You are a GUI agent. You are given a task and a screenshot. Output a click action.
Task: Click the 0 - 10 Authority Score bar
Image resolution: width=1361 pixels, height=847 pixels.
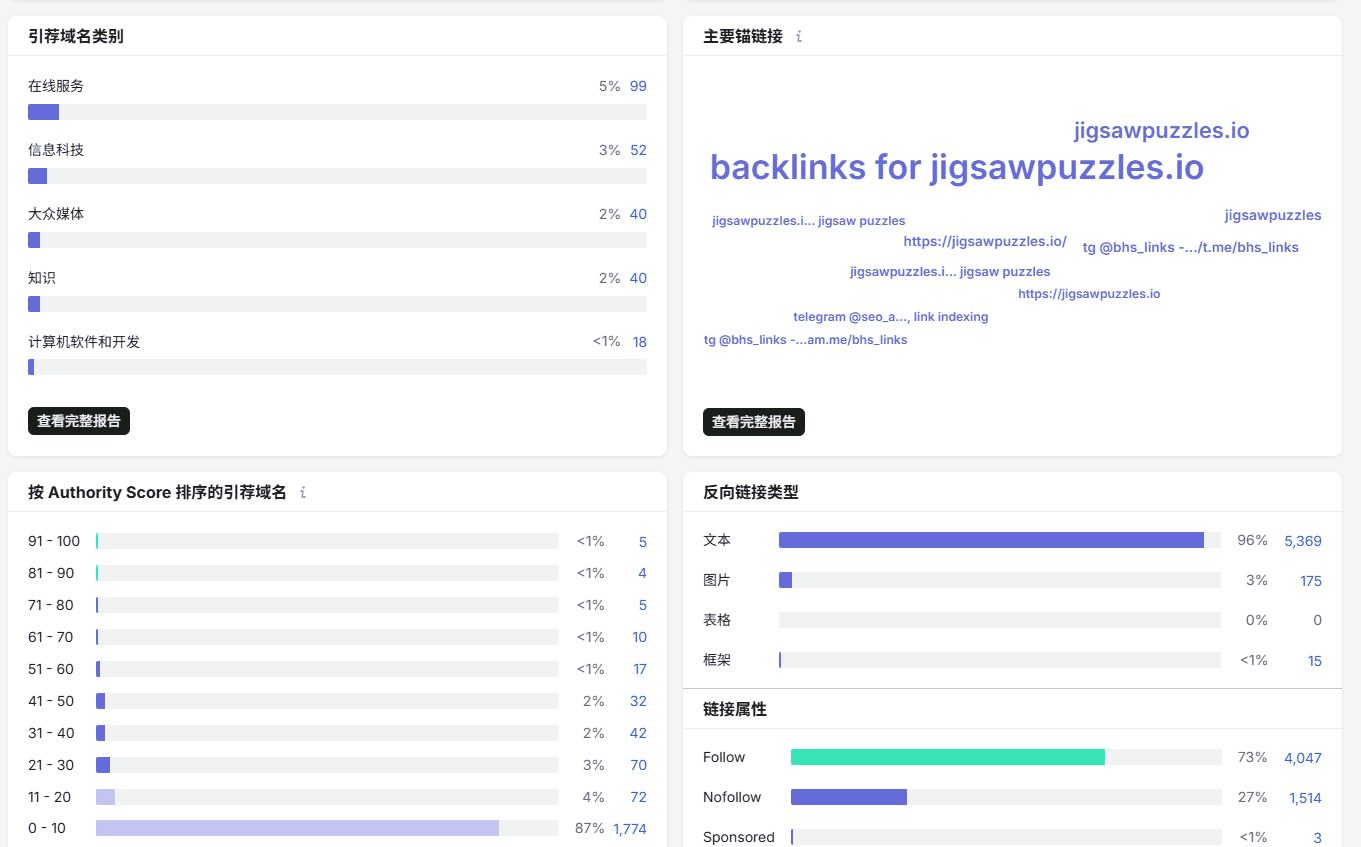[297, 828]
